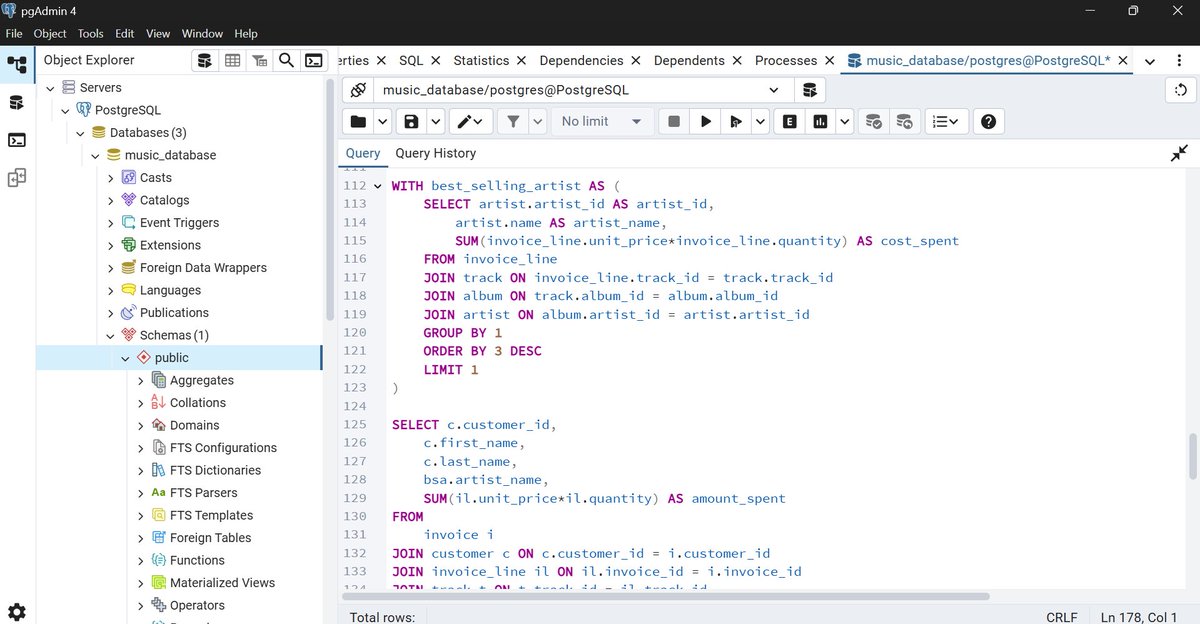Execute the query with the play button
Screen dimensions: 1200x624
point(706,121)
